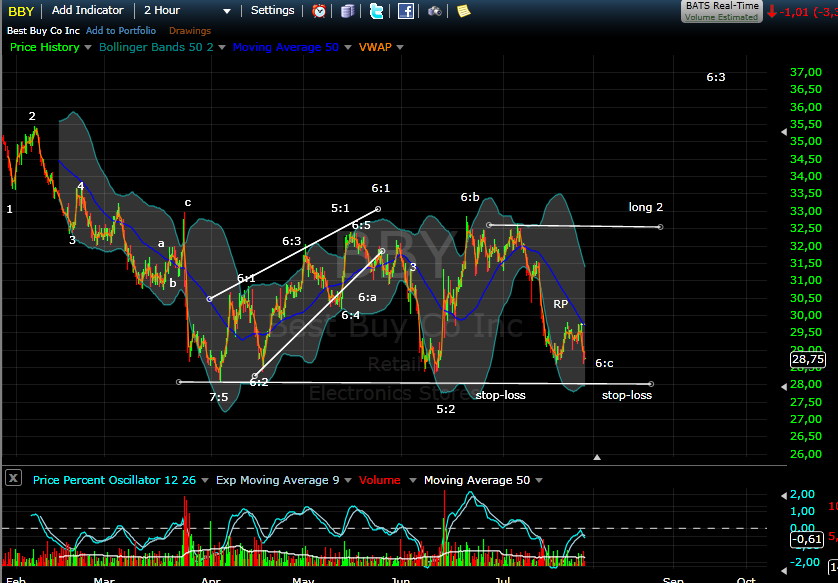Click Add Indicator button

pyautogui.click(x=87, y=11)
